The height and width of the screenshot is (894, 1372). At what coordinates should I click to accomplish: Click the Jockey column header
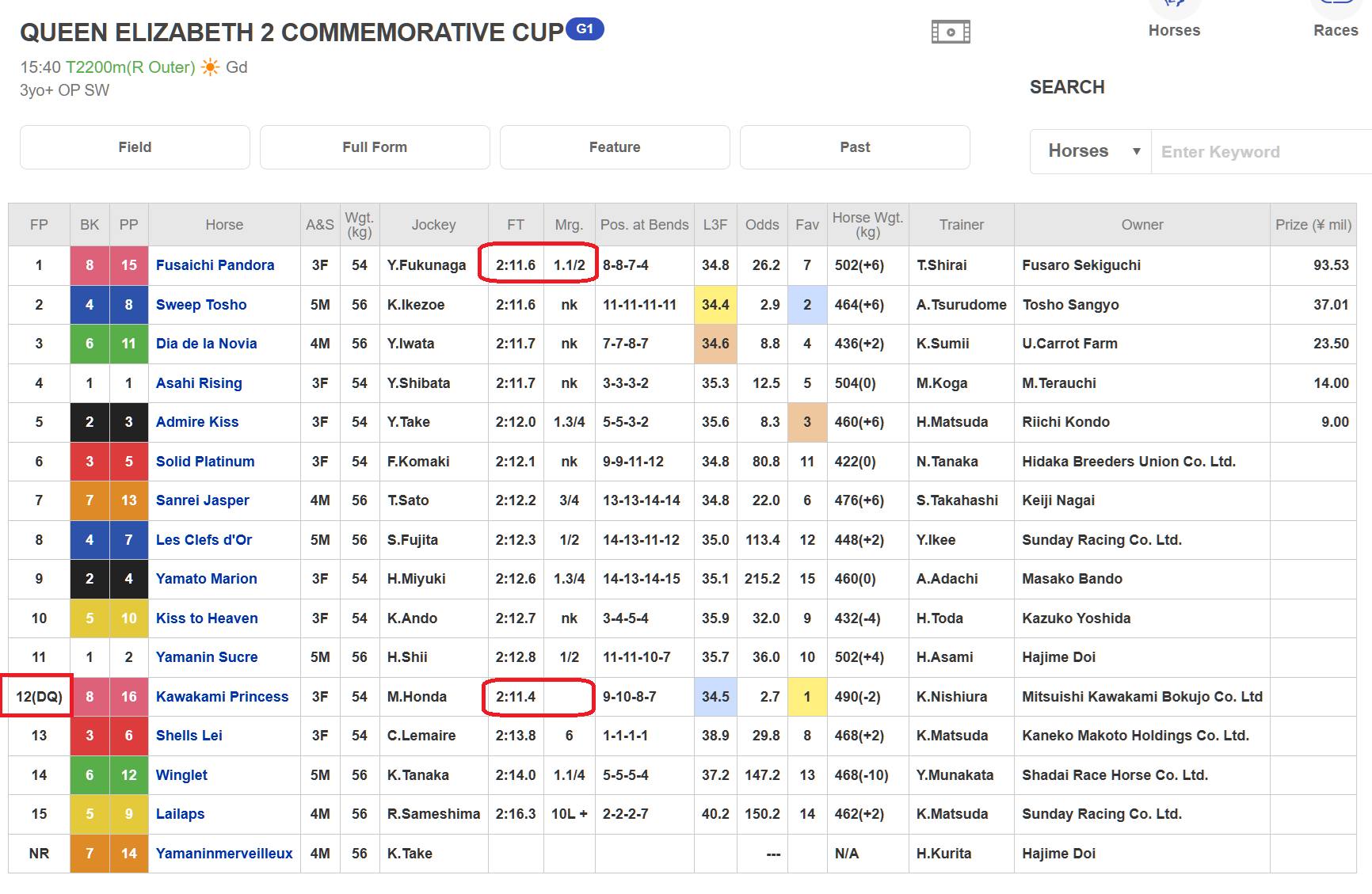(x=434, y=225)
